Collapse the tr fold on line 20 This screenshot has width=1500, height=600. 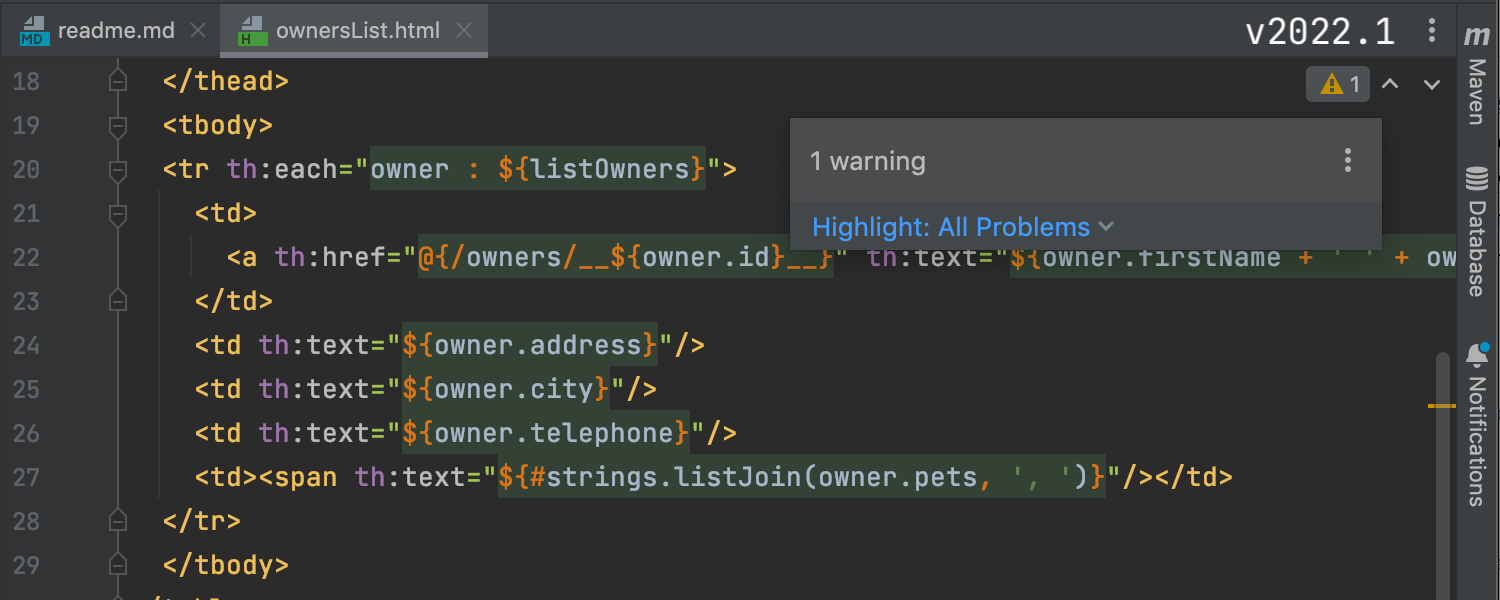[118, 170]
